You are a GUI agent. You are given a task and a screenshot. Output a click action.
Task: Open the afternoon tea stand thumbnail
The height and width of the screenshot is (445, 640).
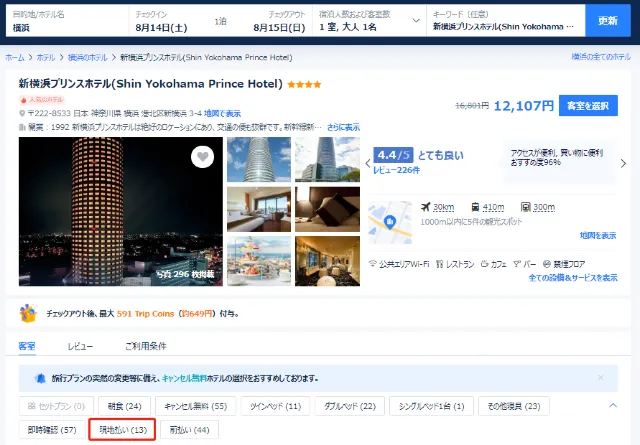click(259, 261)
